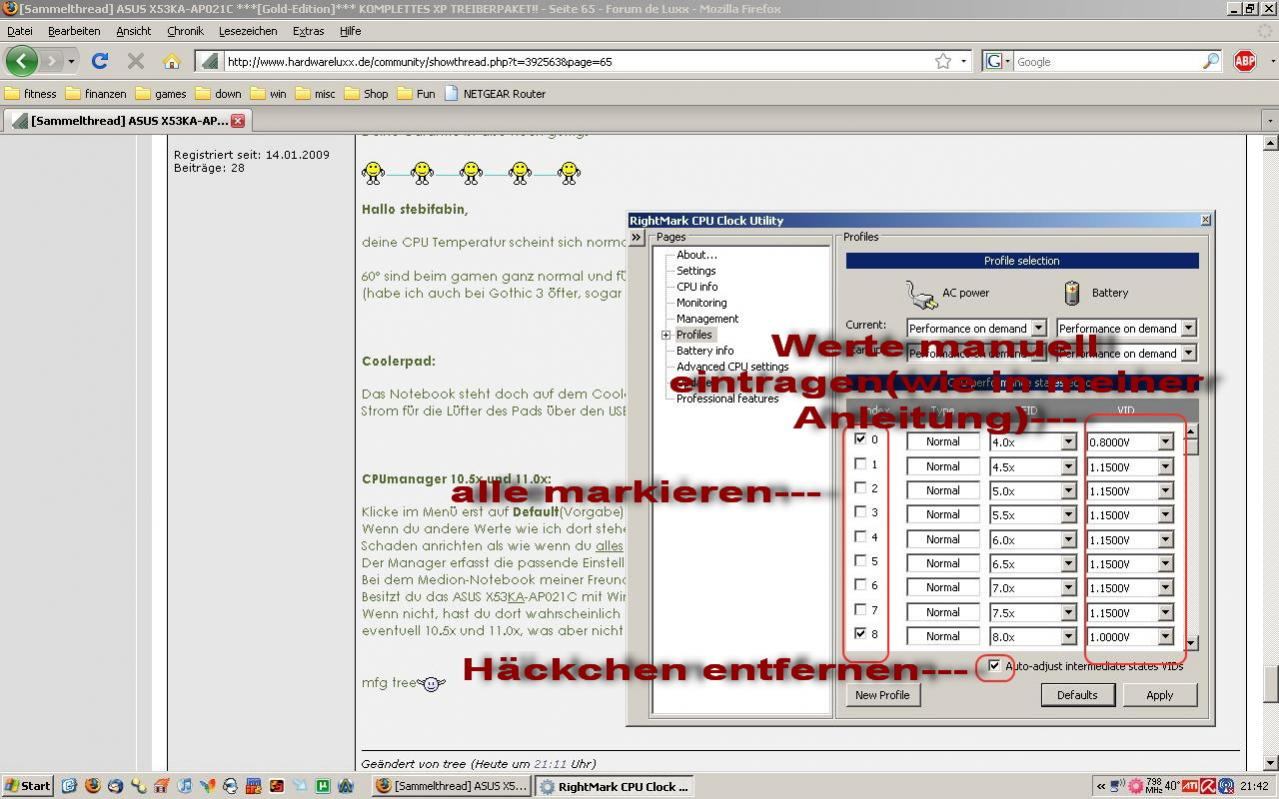
Task: Open VID dropdown showing 0.8000V
Action: [x=1165, y=442]
